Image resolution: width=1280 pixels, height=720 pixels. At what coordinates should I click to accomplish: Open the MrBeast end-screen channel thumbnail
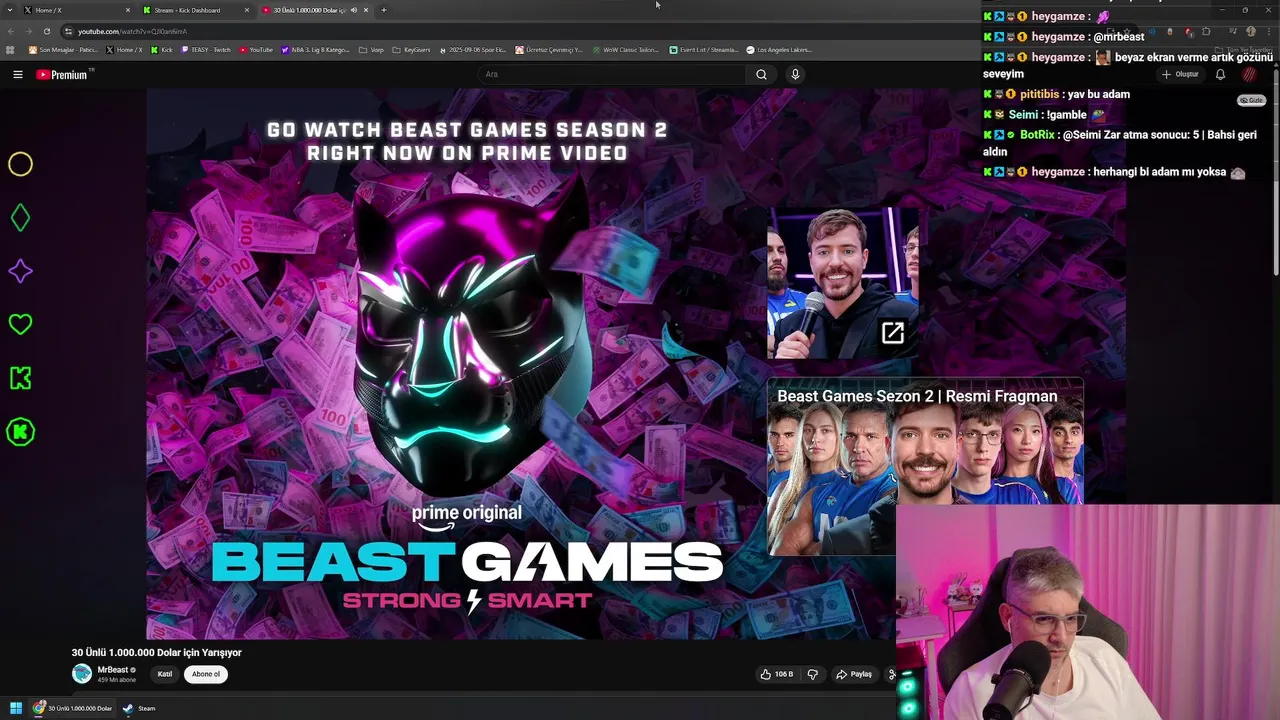point(842,283)
